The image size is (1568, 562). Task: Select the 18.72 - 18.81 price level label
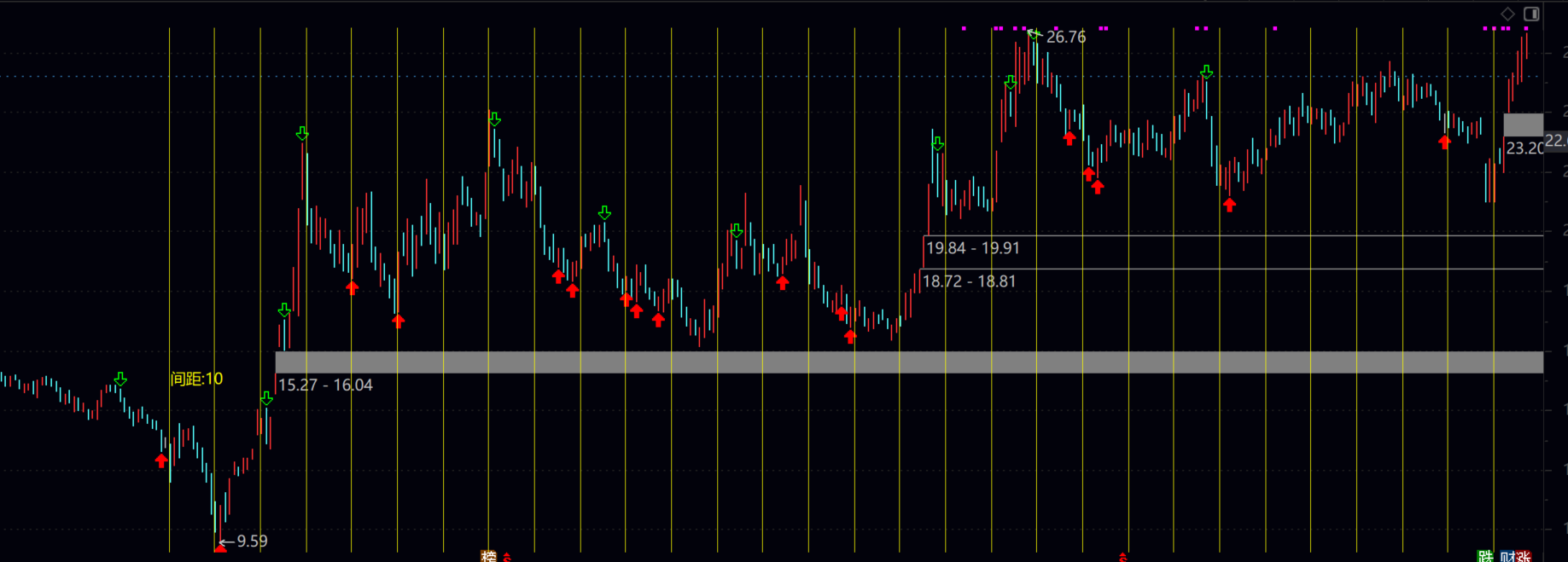pyautogui.click(x=970, y=281)
